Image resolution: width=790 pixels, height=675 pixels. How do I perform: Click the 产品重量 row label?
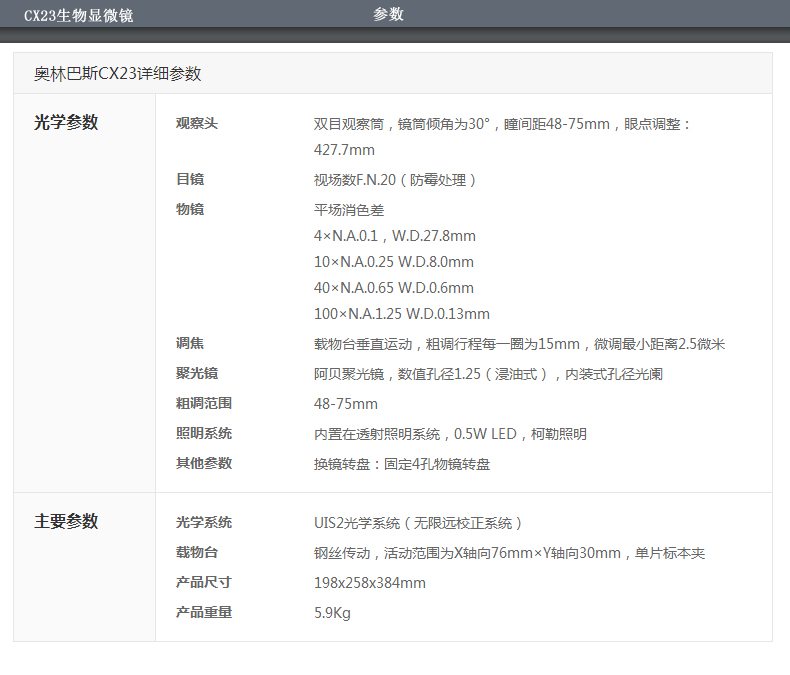coord(204,612)
